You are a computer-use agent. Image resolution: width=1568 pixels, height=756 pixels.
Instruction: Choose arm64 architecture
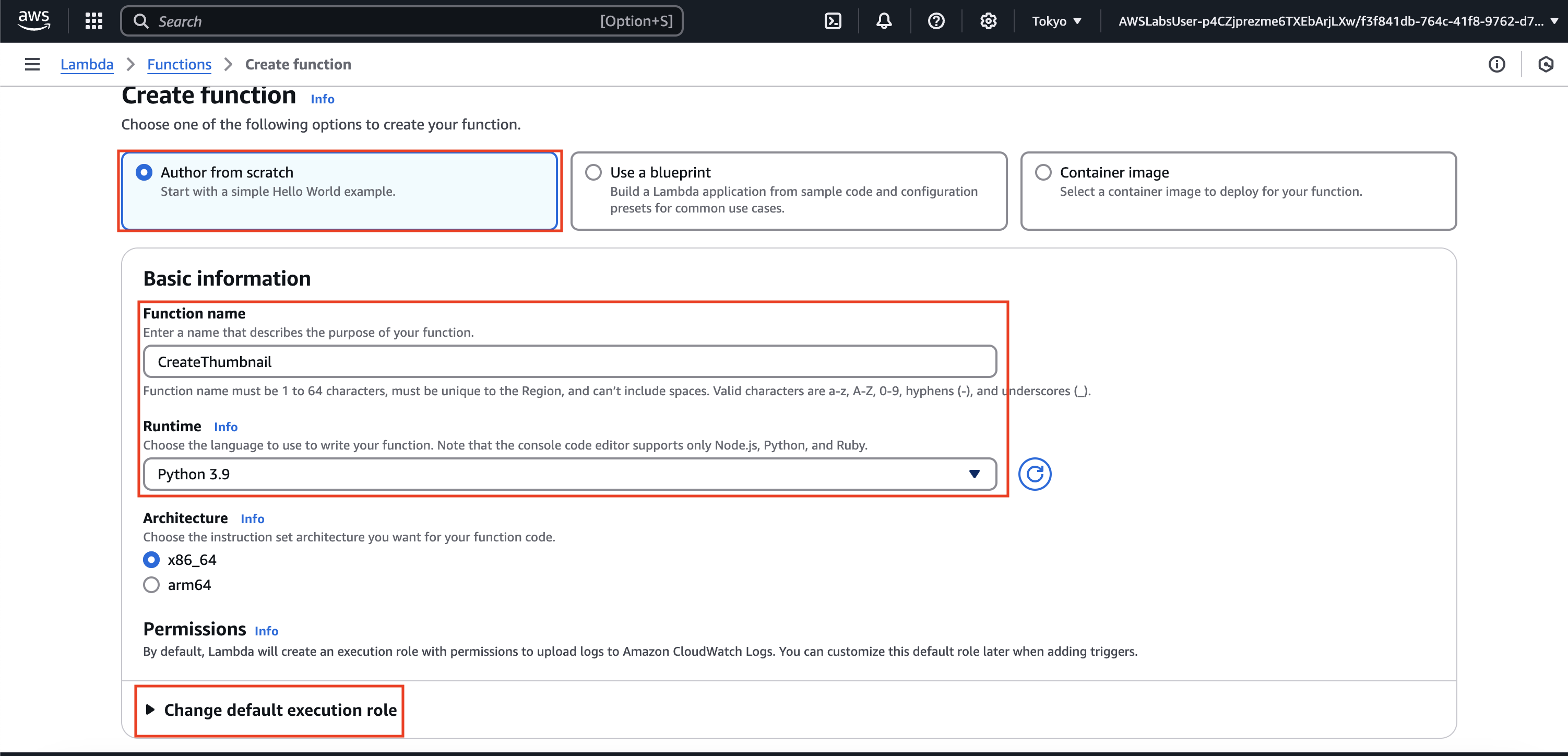click(x=151, y=584)
